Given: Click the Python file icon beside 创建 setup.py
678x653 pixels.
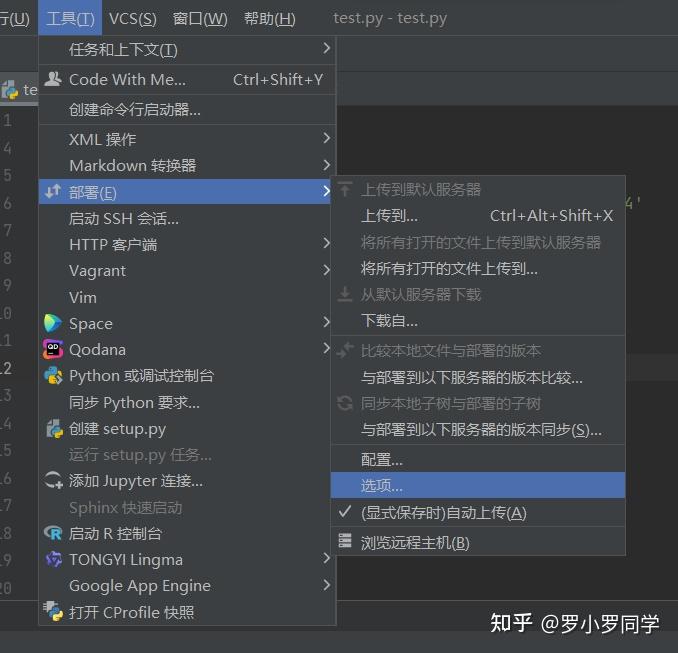Looking at the screenshot, I should click(x=54, y=428).
